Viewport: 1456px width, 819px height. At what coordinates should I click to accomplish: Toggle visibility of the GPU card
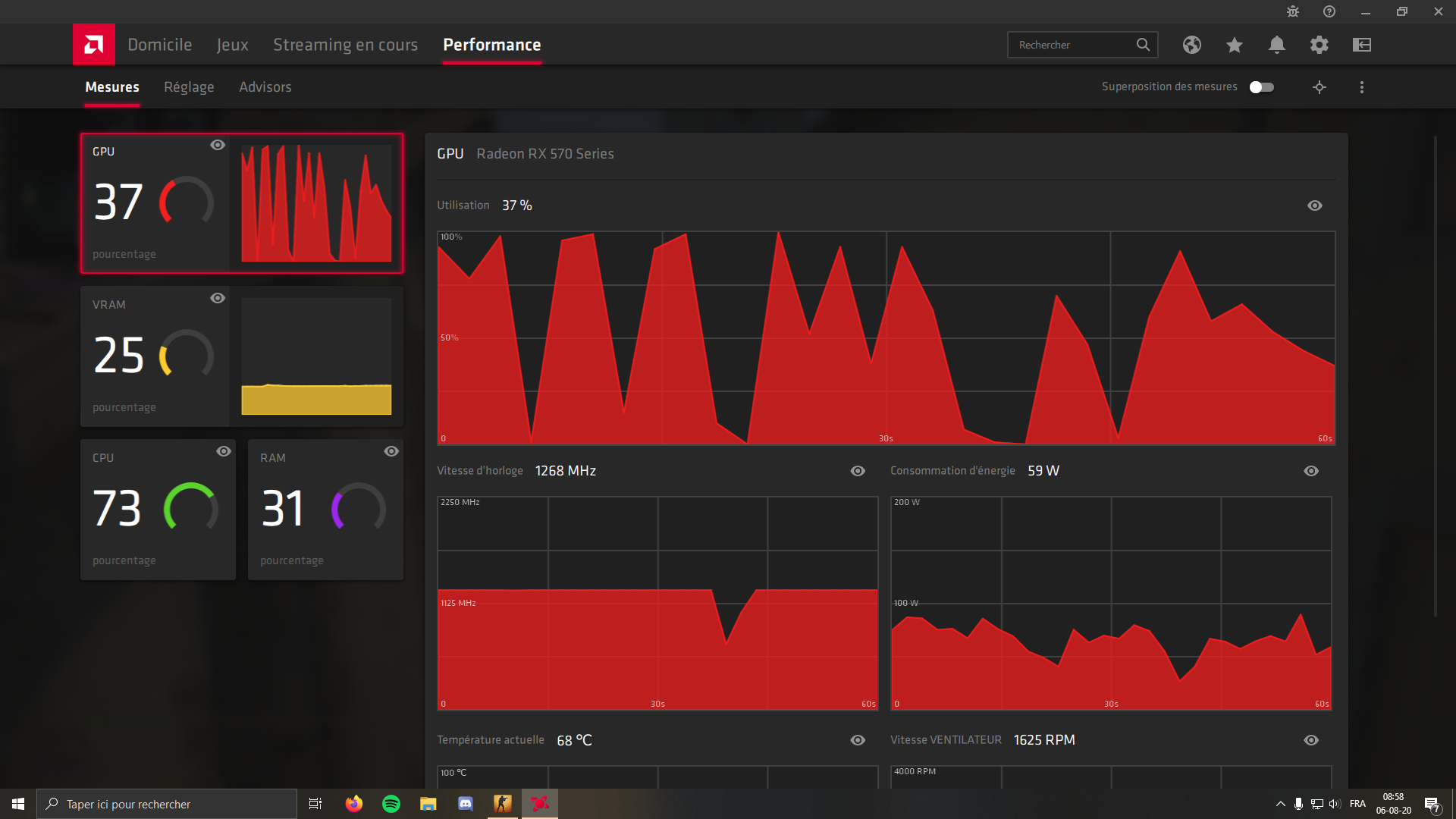(x=218, y=145)
